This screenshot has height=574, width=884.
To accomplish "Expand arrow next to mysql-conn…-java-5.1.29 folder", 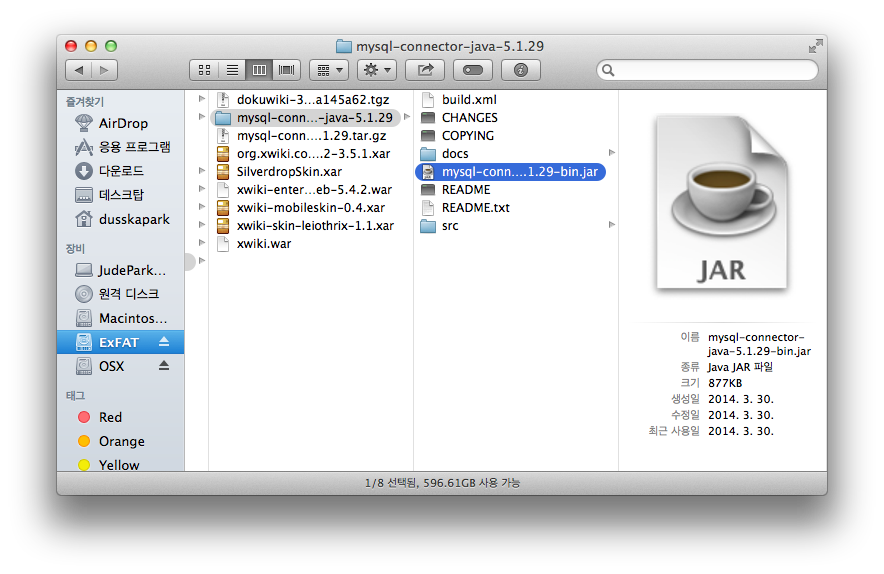I will [x=406, y=117].
